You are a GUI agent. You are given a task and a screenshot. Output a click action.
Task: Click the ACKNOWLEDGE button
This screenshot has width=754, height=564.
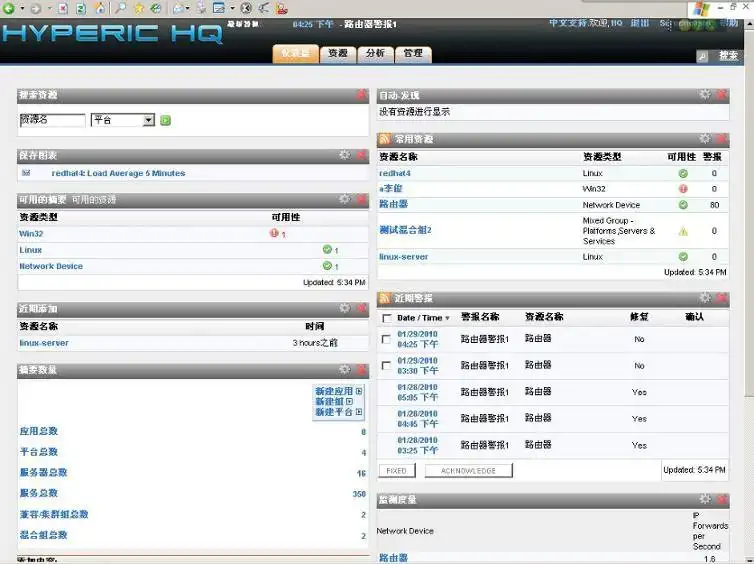468,471
